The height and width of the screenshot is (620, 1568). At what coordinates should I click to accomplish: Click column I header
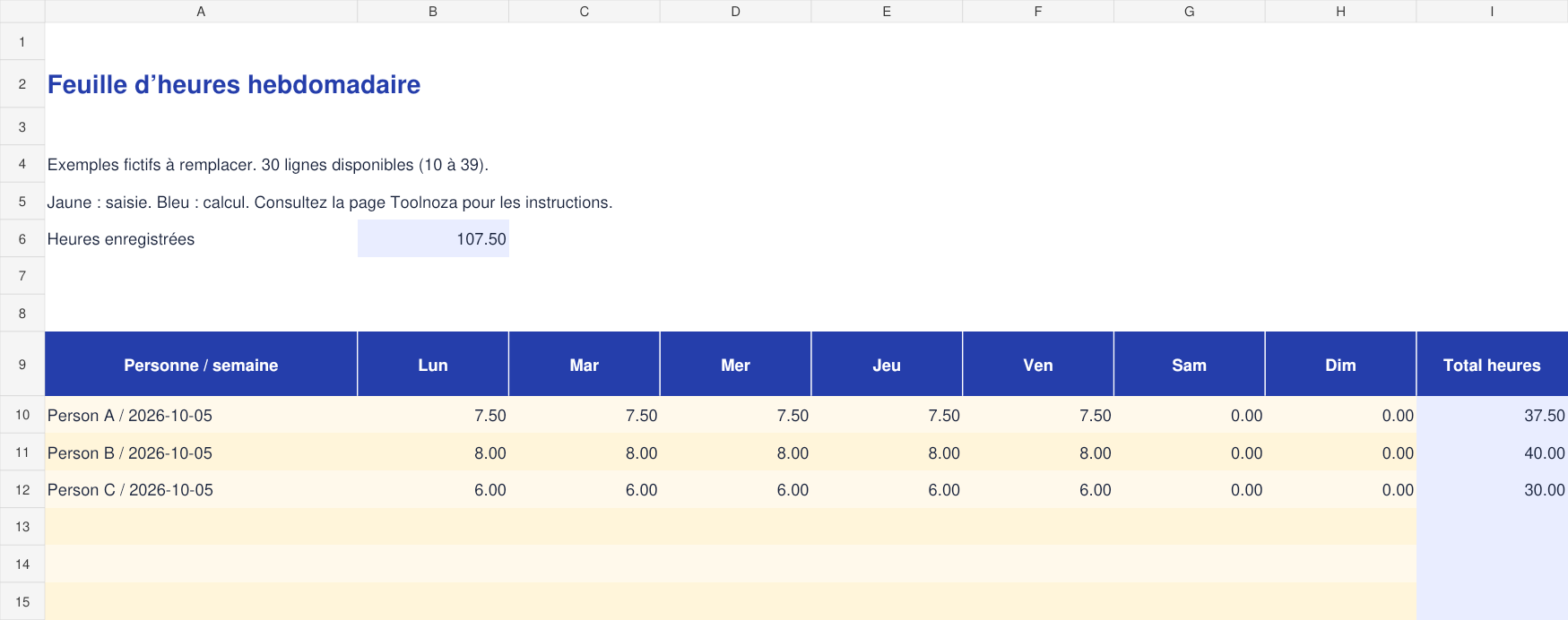(x=1492, y=11)
